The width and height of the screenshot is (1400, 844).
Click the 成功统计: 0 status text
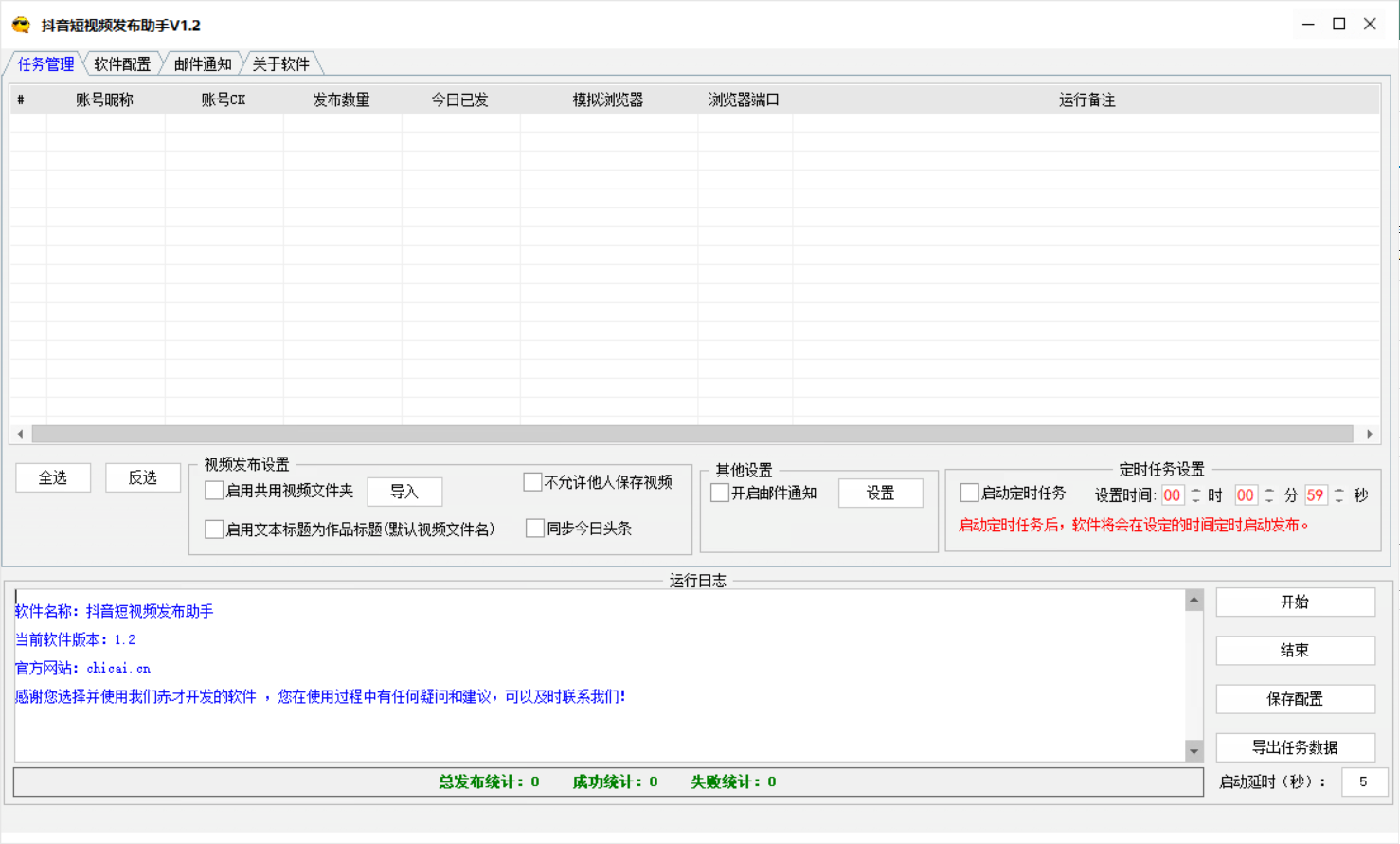615,781
